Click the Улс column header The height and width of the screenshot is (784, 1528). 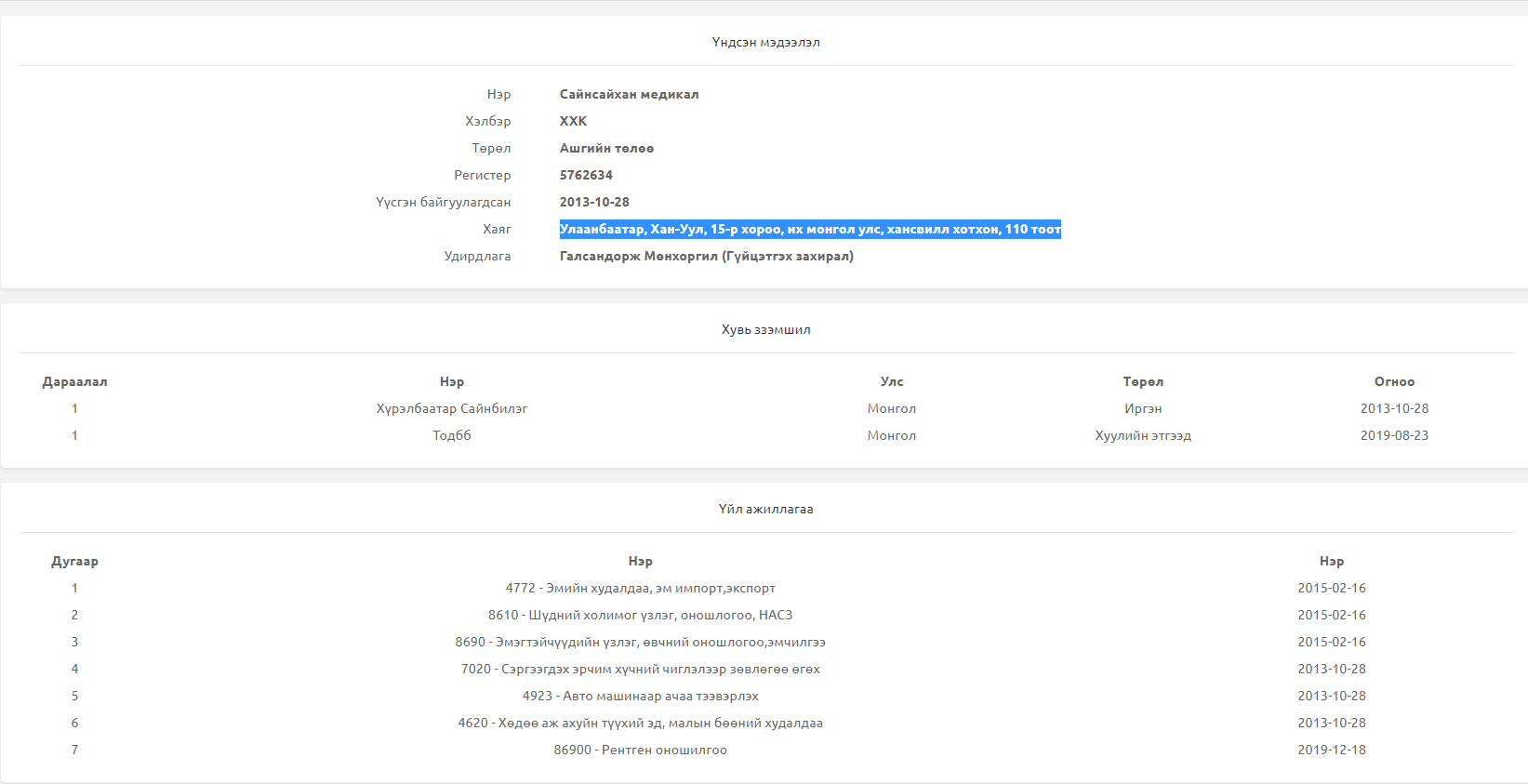pos(891,381)
